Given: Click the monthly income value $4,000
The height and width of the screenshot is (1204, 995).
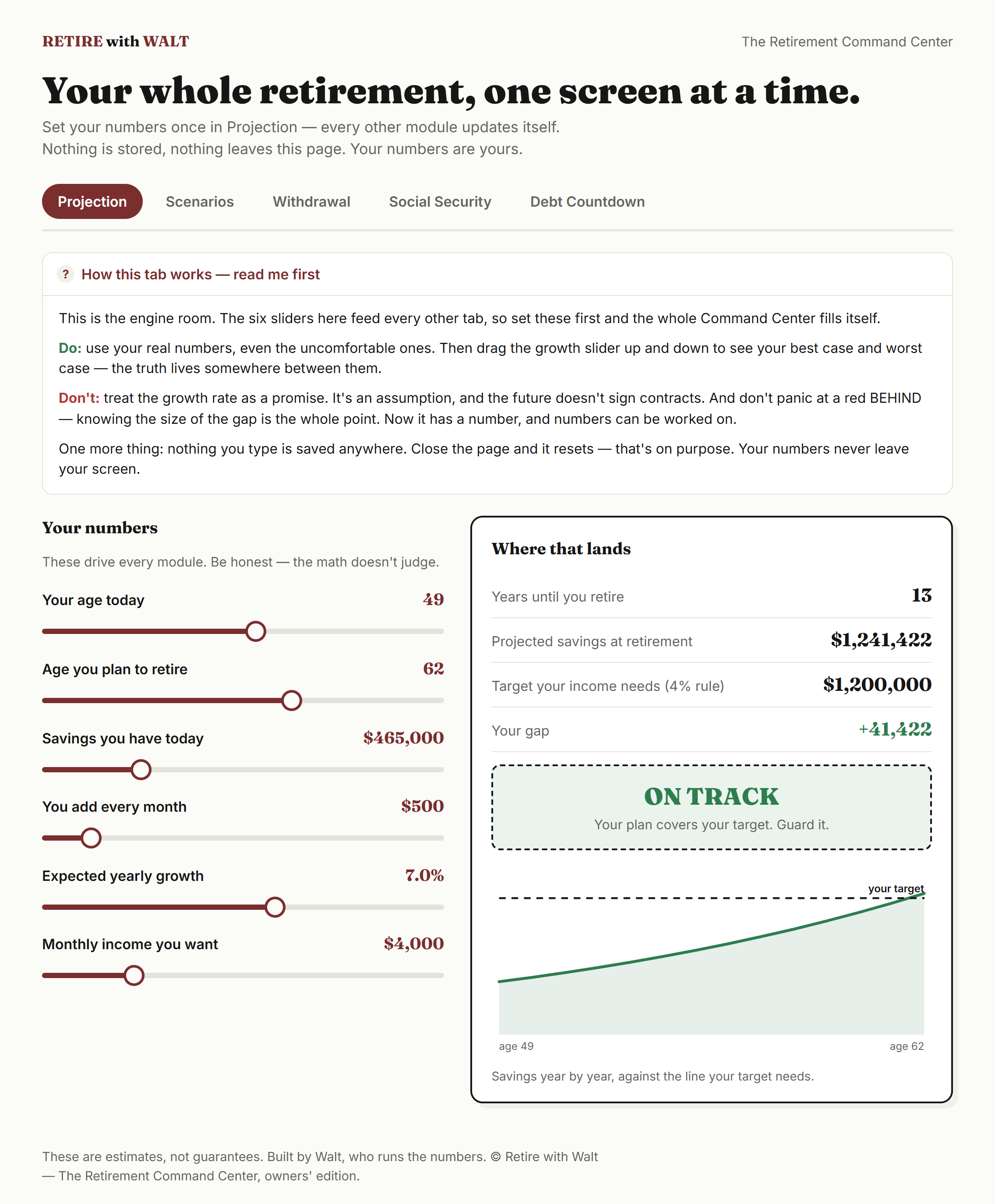Looking at the screenshot, I should pyautogui.click(x=414, y=944).
